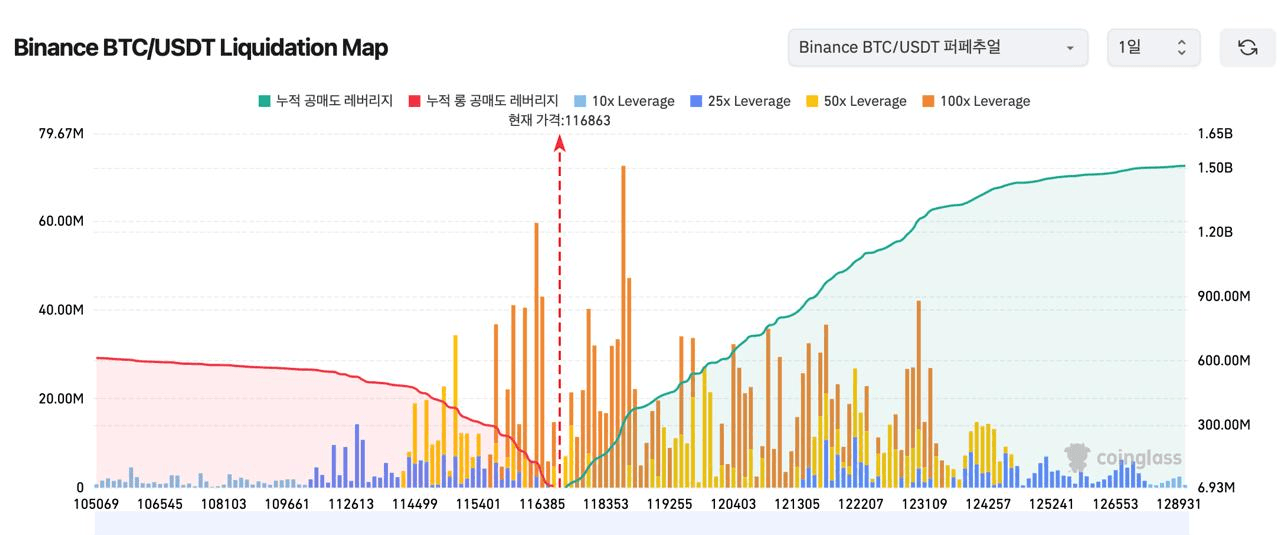Click the 현재 가격:116863 label
The height and width of the screenshot is (535, 1280).
point(559,120)
